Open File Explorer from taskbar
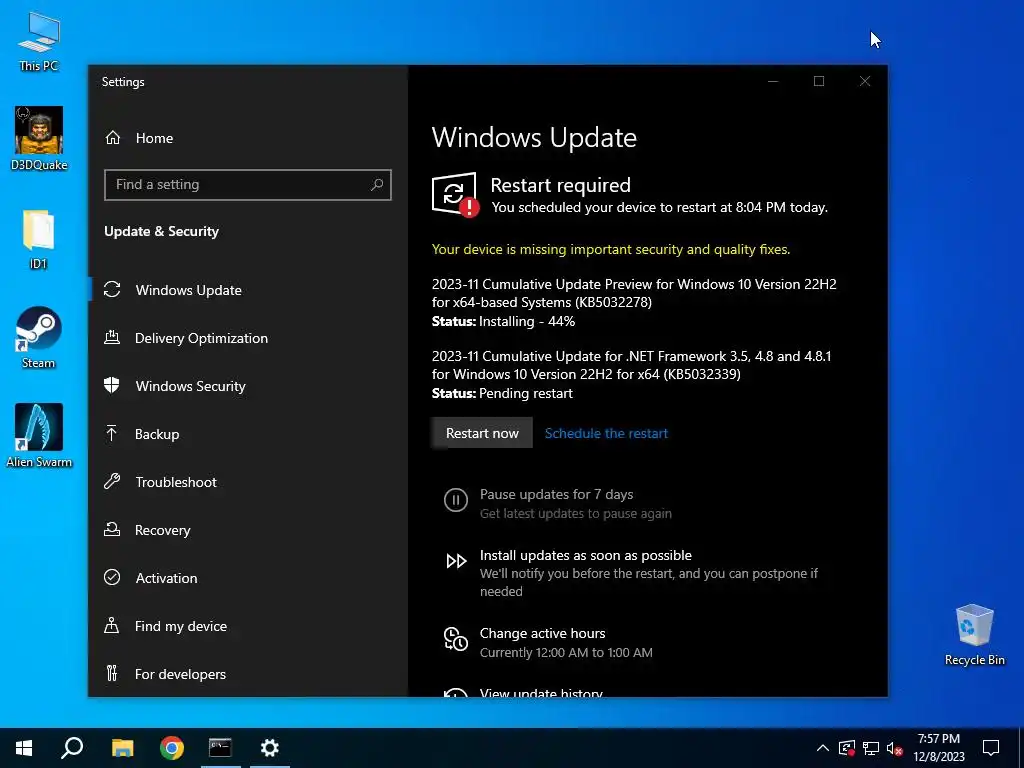The width and height of the screenshot is (1024, 768). (122, 748)
